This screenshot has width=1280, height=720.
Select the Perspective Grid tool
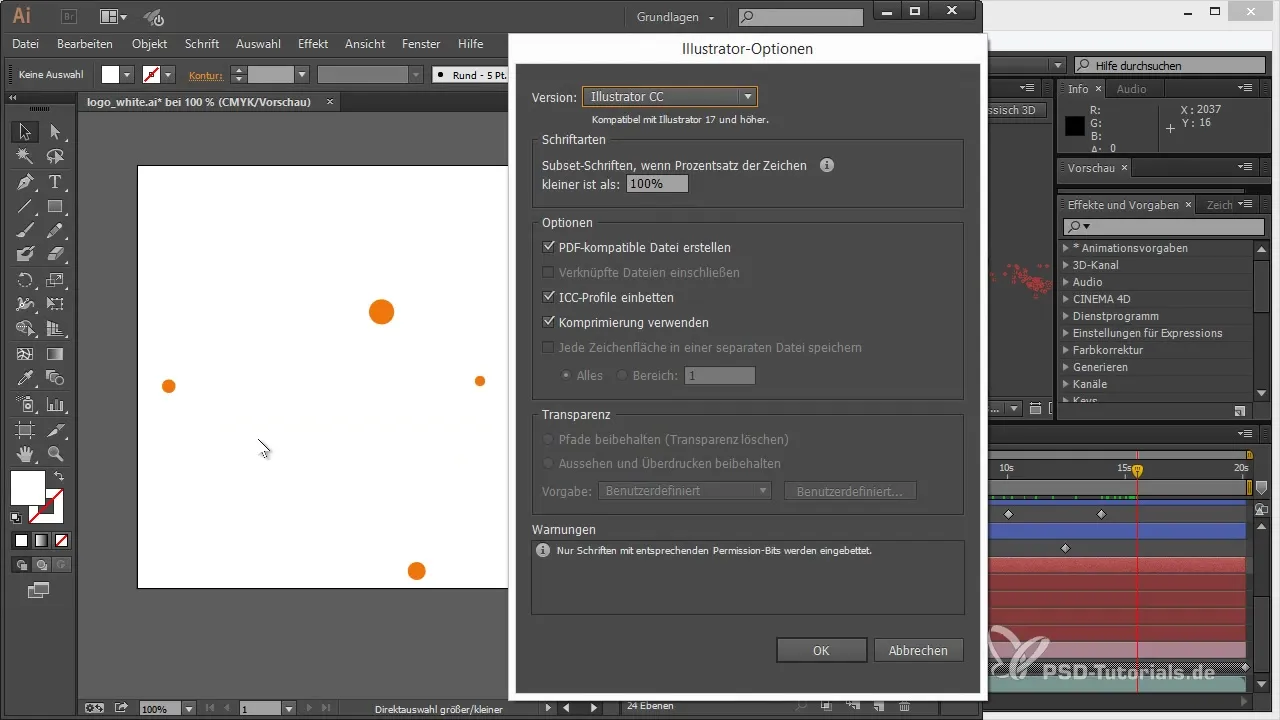pos(55,329)
